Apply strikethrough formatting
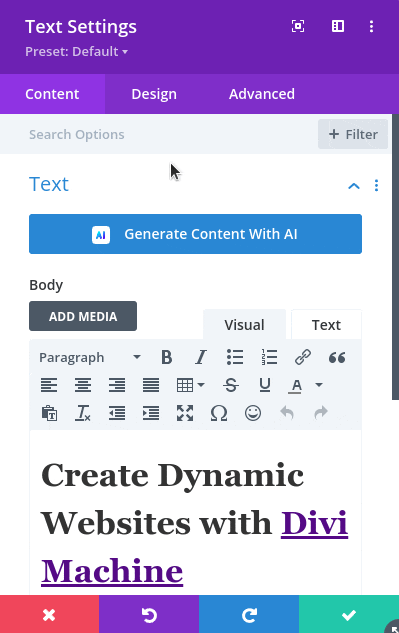 231,385
